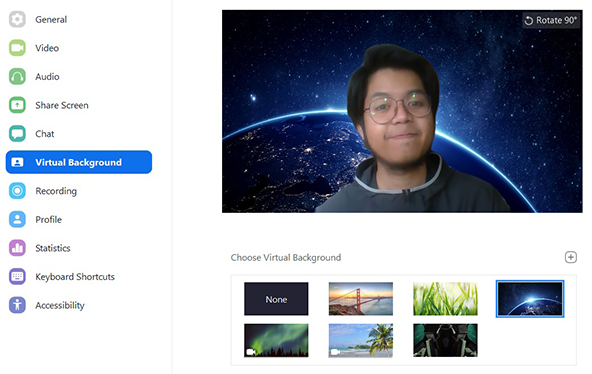Choose the dark cockpit seat background

[x=445, y=340]
